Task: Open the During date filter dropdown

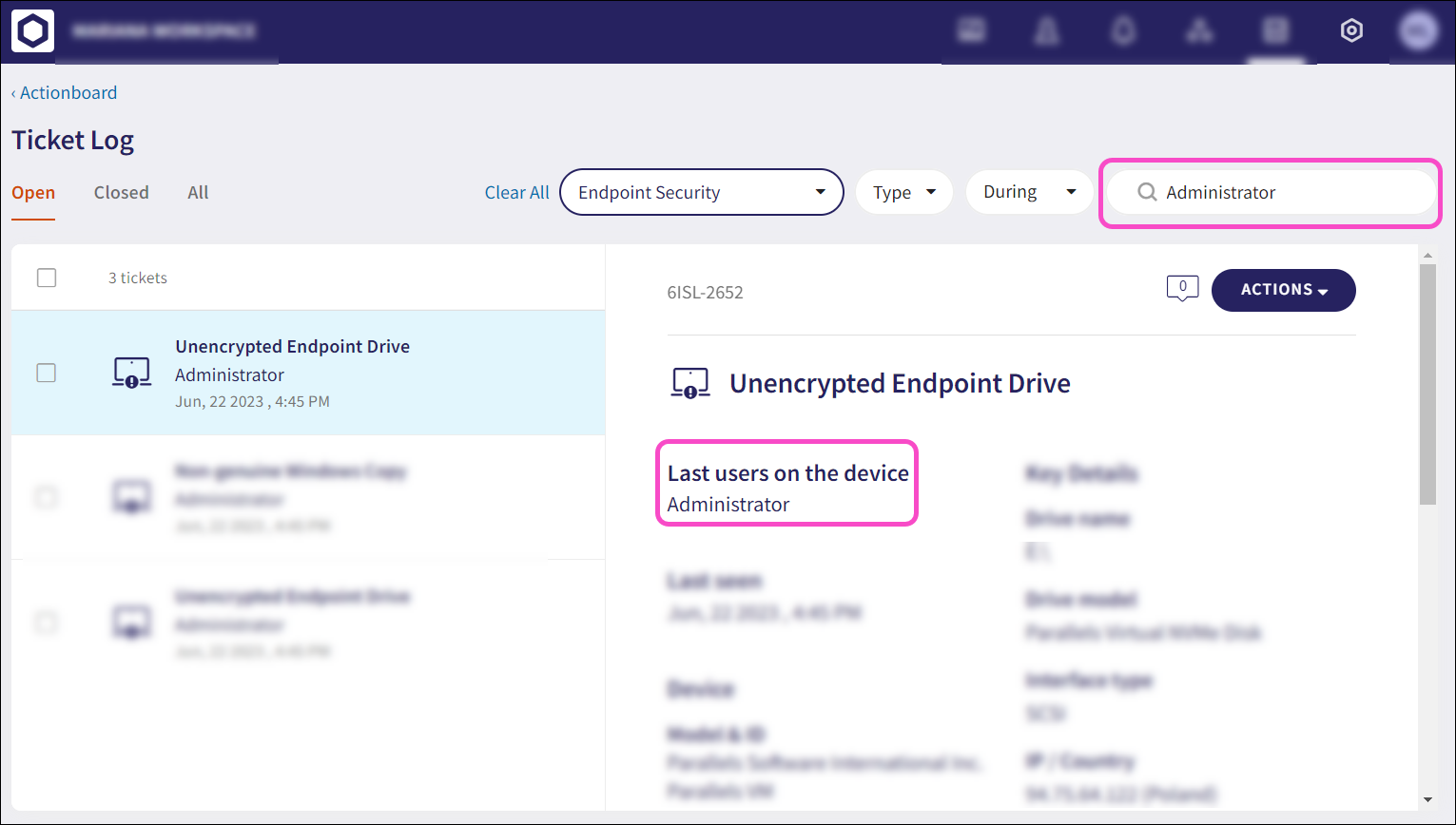Action: (1029, 192)
